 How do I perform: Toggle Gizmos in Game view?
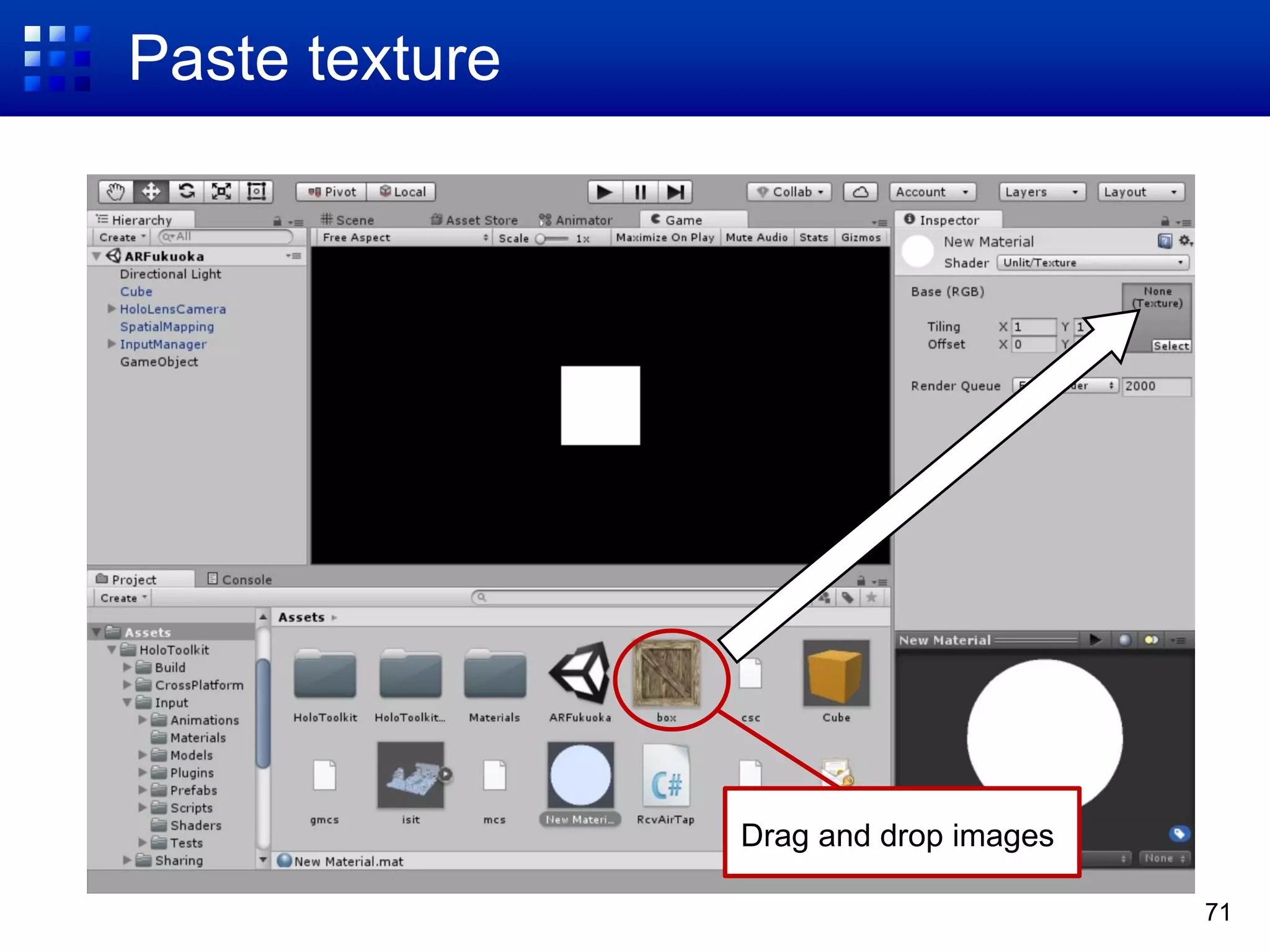click(x=861, y=237)
